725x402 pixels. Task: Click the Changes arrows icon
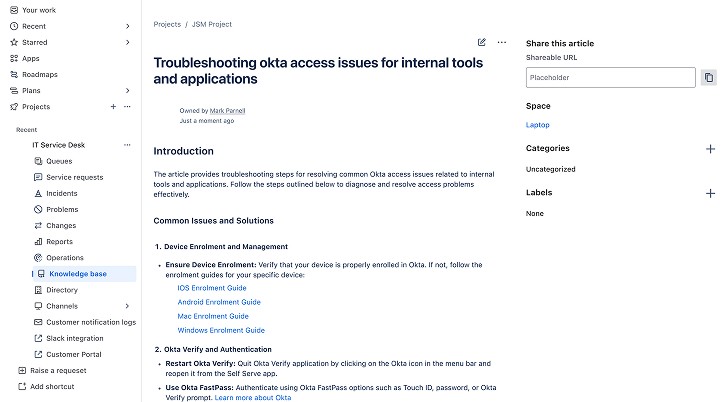pos(38,225)
